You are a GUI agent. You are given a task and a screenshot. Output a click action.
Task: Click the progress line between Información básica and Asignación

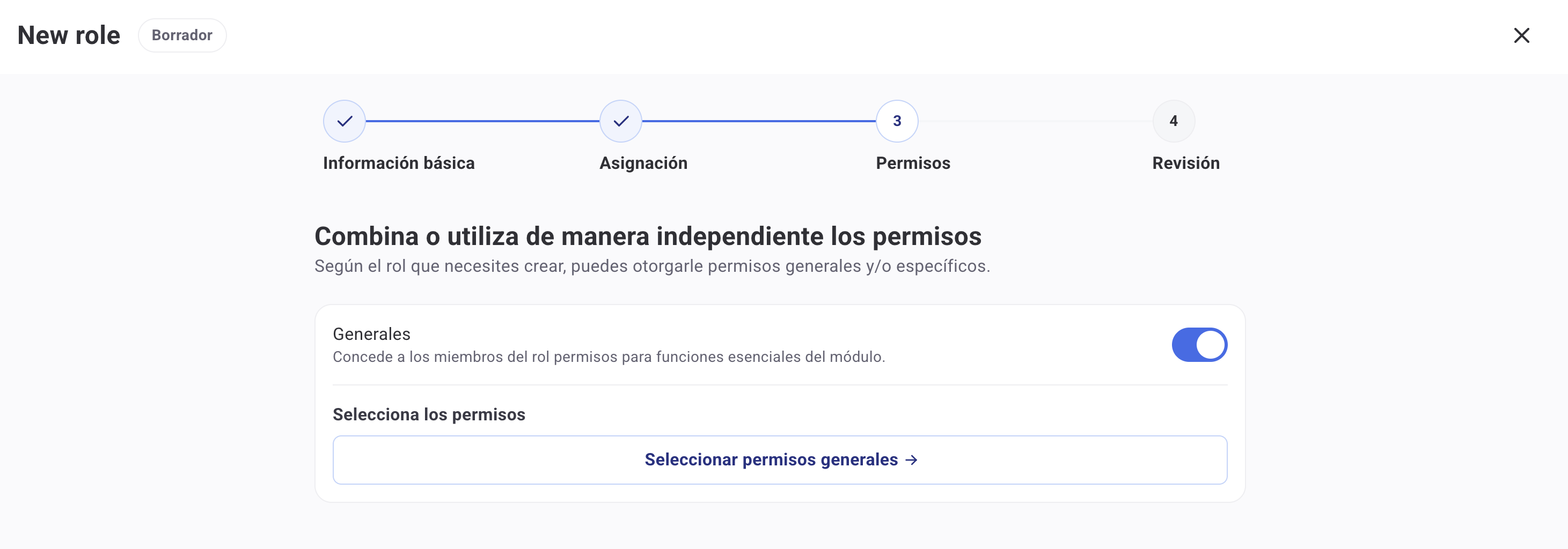[483, 121]
